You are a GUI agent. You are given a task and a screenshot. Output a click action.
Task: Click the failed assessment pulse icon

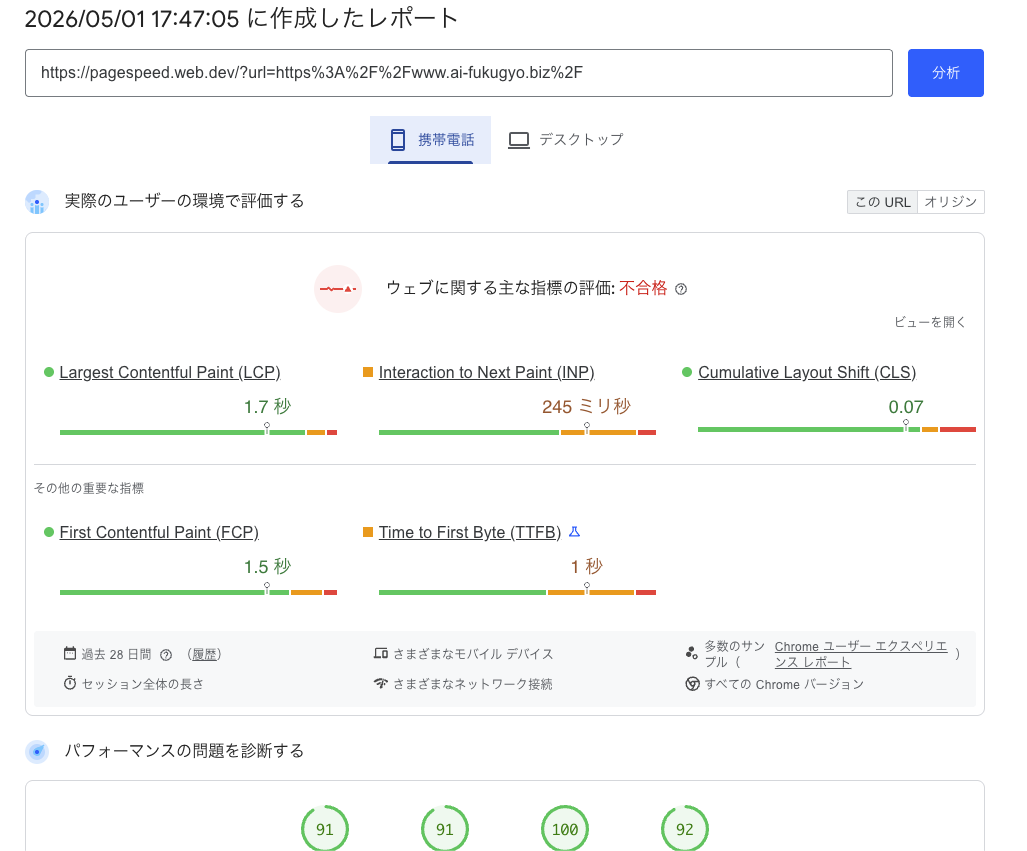(338, 289)
